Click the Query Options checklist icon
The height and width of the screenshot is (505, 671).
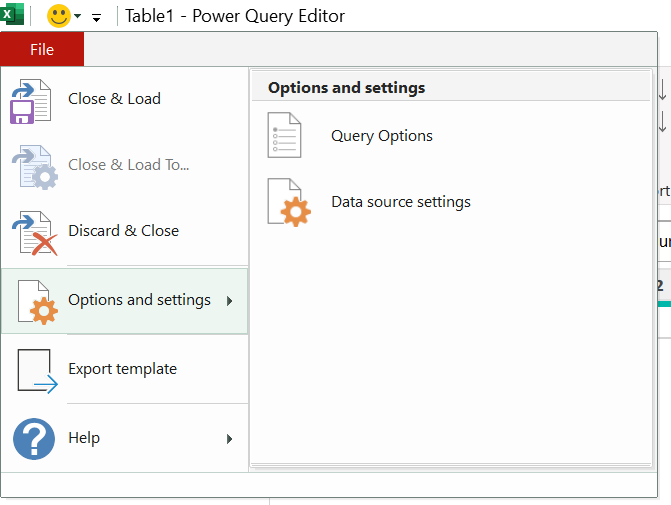click(284, 136)
